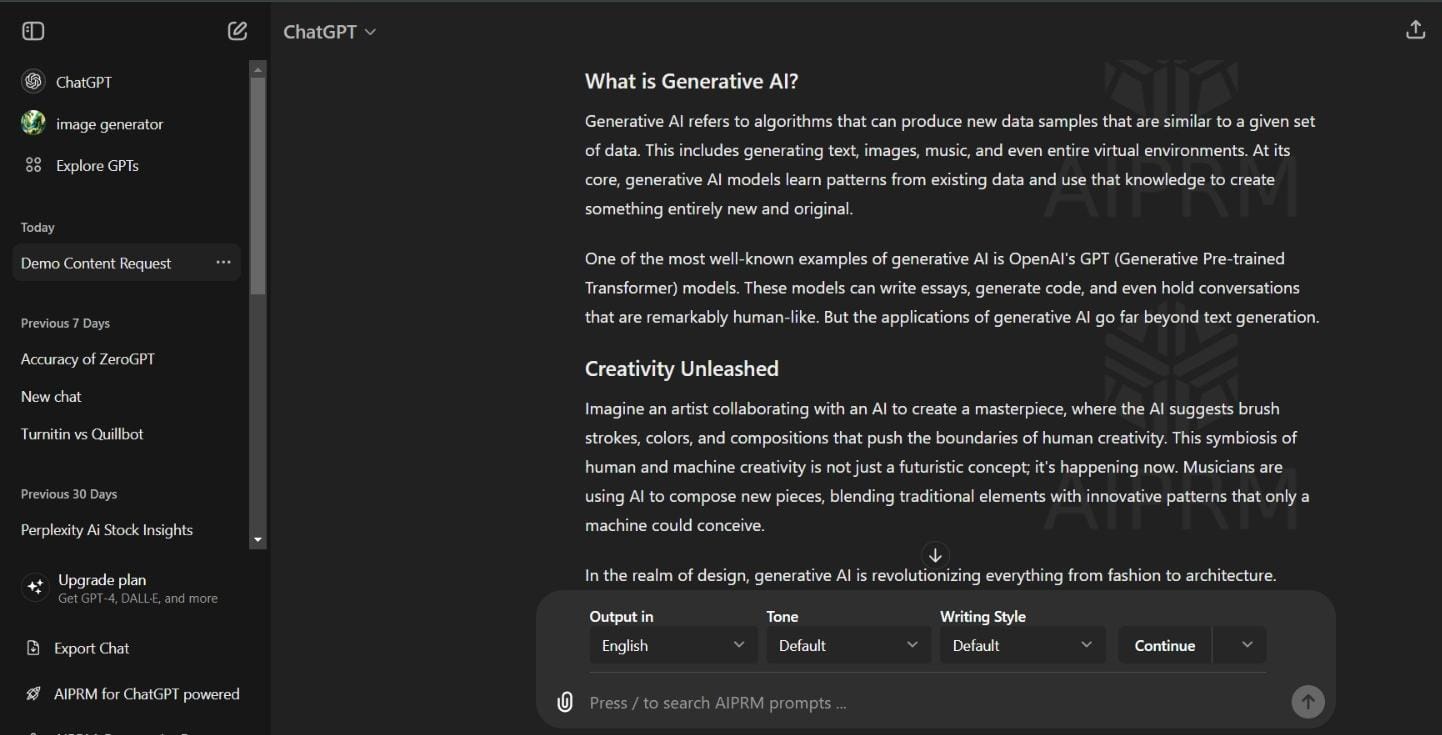Click the scroll-to-bottom arrow icon

click(935, 555)
